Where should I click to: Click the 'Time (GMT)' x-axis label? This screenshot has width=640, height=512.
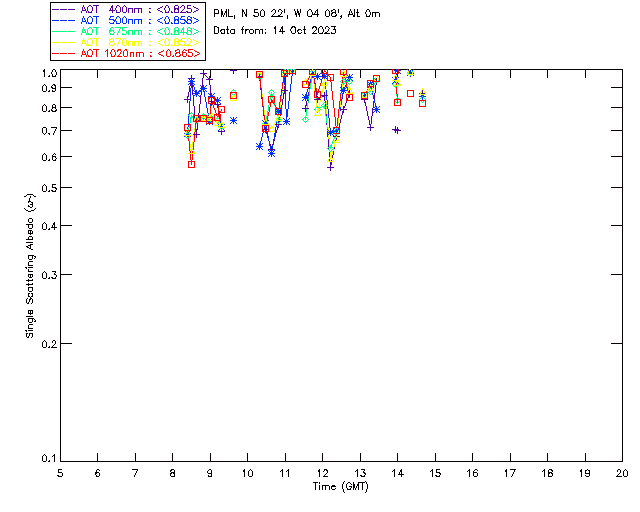click(x=341, y=487)
